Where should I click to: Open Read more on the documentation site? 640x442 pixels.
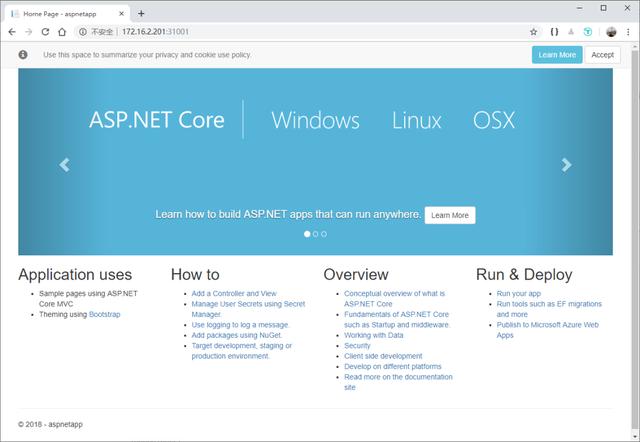tap(398, 382)
